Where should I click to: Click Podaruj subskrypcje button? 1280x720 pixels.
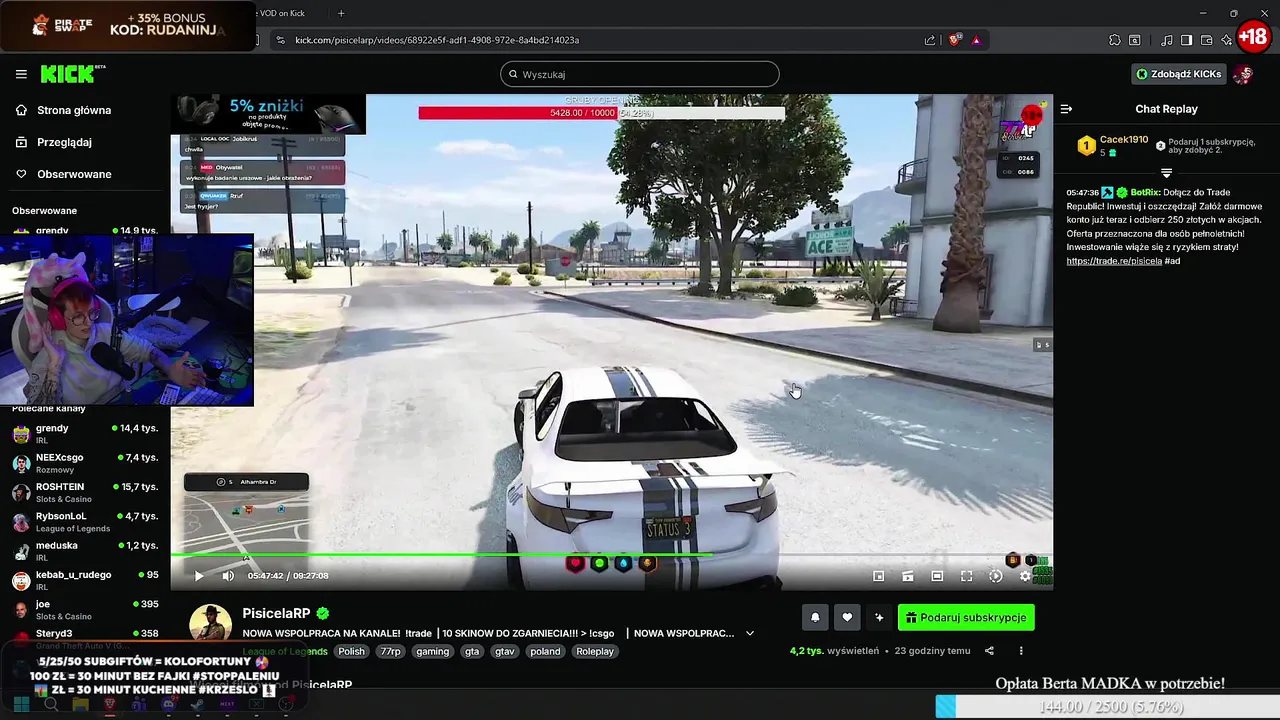click(x=966, y=618)
